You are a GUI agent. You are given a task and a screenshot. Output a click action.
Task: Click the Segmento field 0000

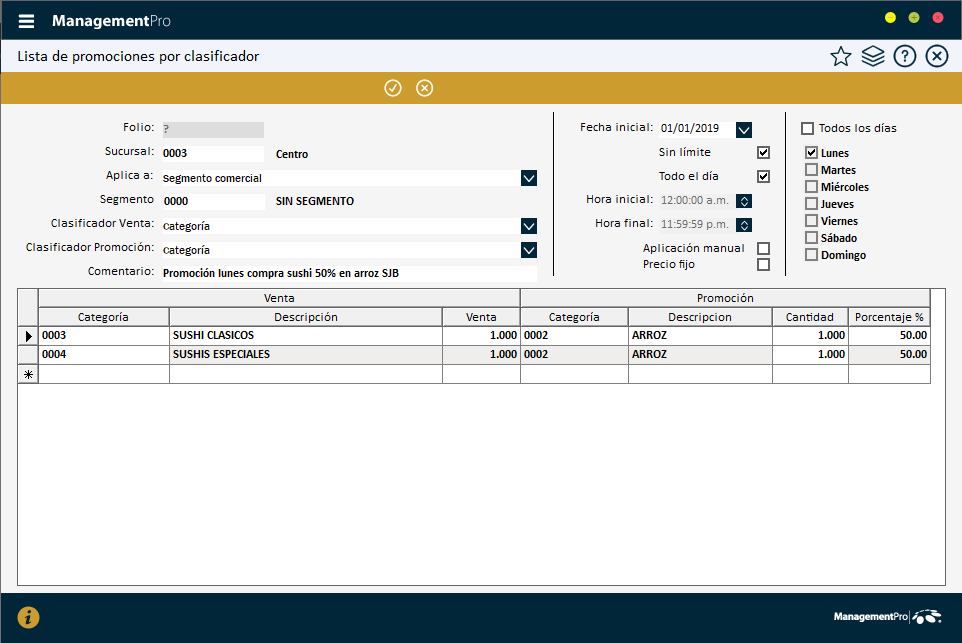pyautogui.click(x=214, y=201)
